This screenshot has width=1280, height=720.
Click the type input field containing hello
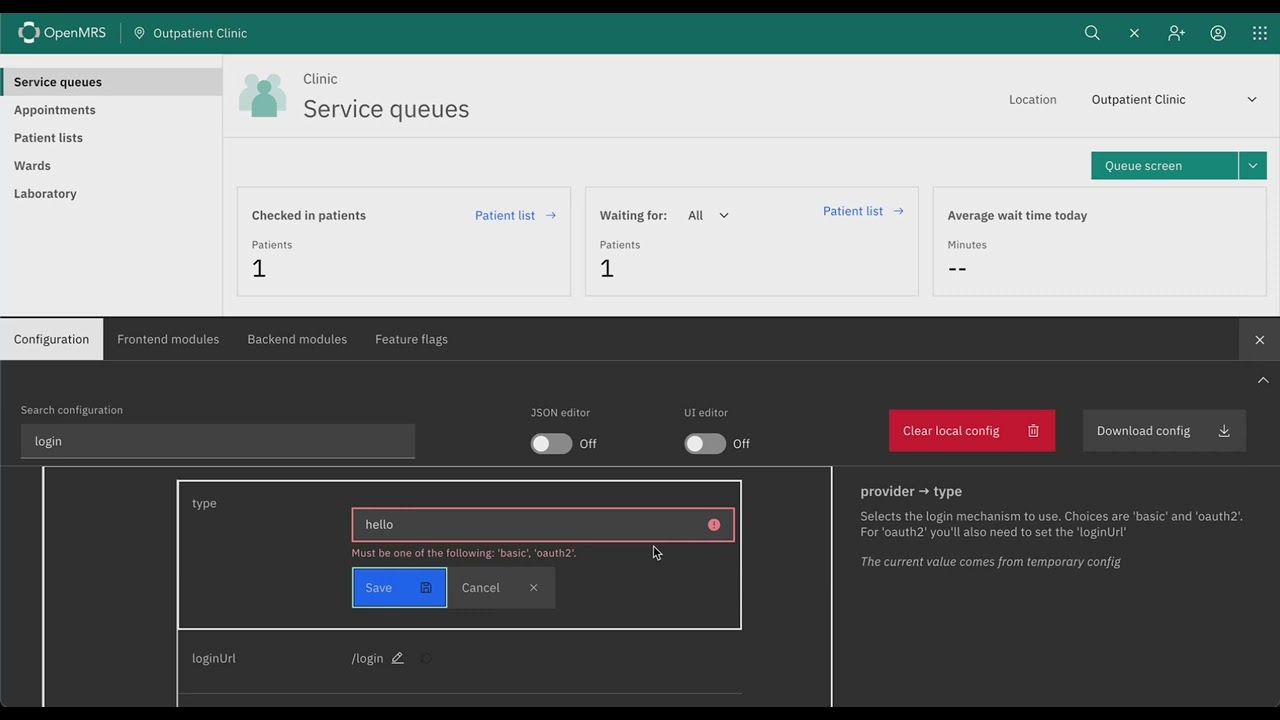point(543,525)
